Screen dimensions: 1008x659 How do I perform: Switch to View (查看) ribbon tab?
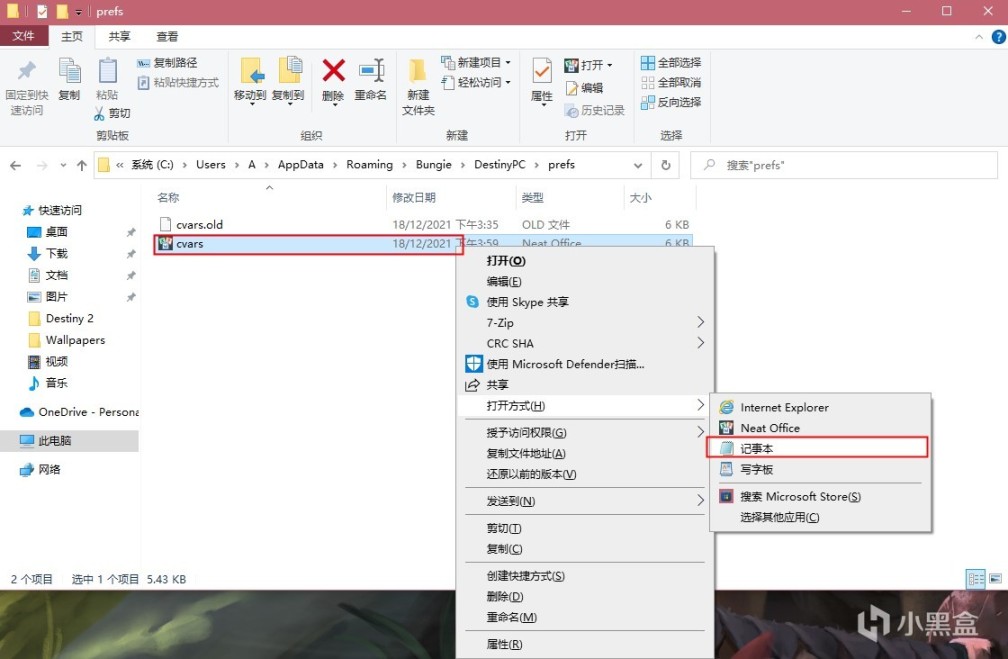(167, 37)
